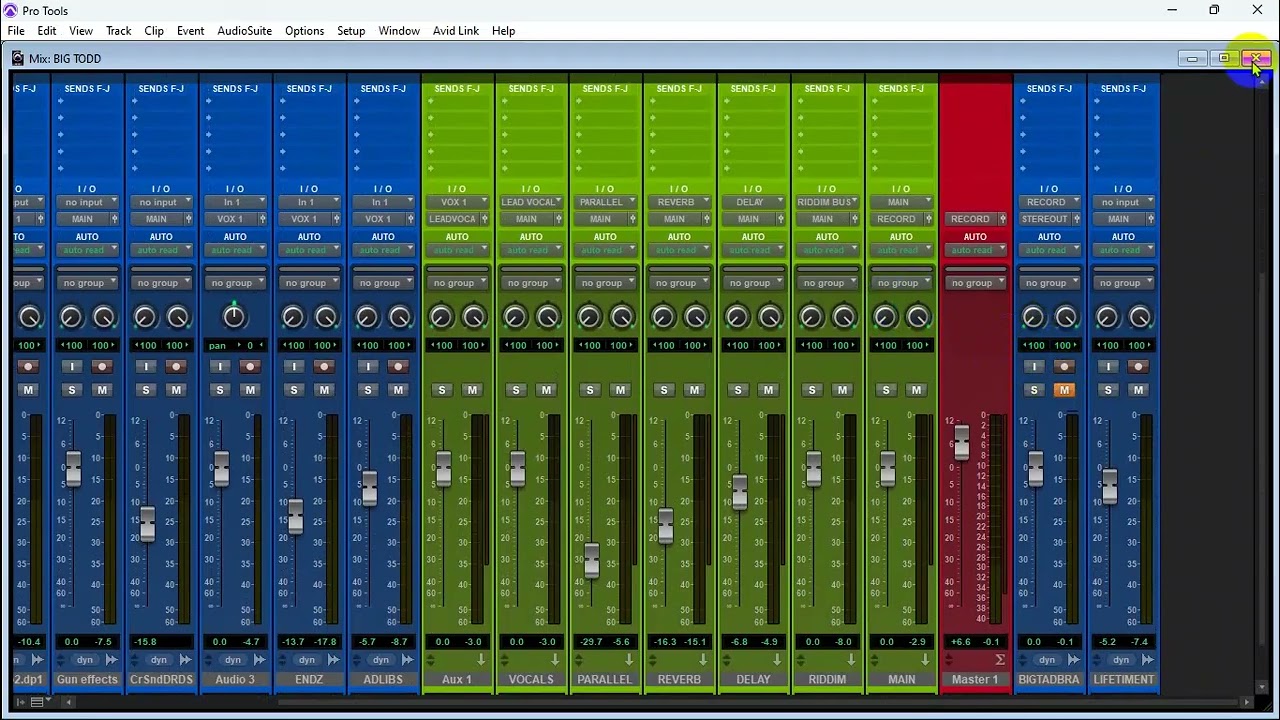Viewport: 1280px width, 720px height.
Task: Click the input monitor button on LIFETIMENT
Action: click(x=1108, y=367)
